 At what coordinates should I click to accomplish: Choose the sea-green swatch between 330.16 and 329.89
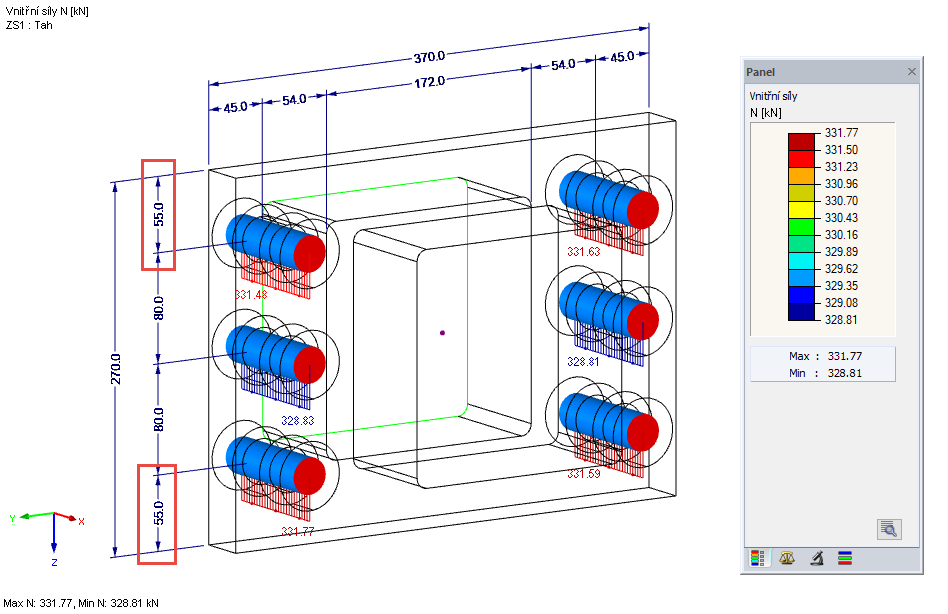click(x=801, y=244)
